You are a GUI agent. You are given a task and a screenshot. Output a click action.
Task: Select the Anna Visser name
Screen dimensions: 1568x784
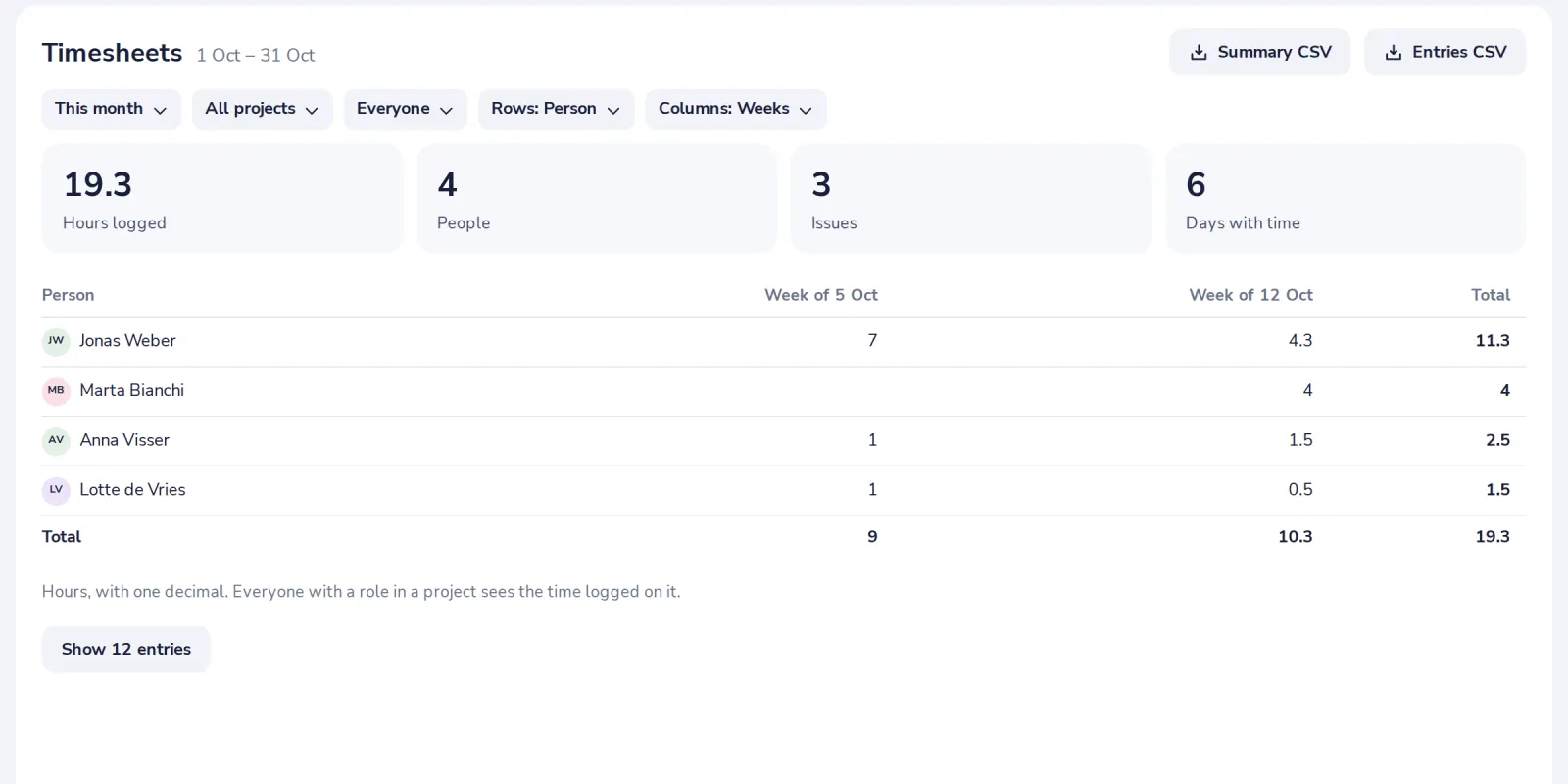(124, 440)
